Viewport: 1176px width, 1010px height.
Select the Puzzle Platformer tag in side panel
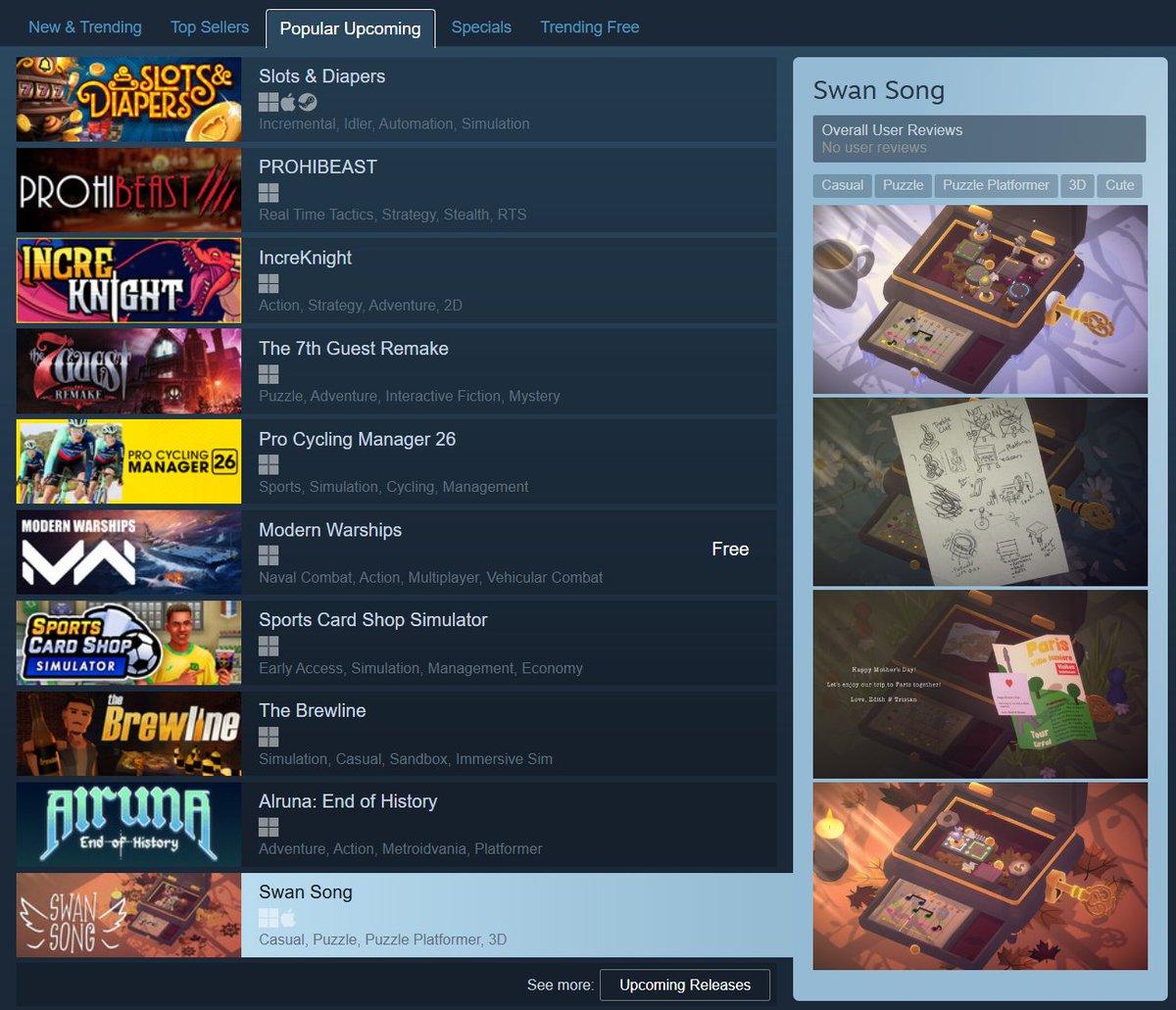[x=996, y=185]
